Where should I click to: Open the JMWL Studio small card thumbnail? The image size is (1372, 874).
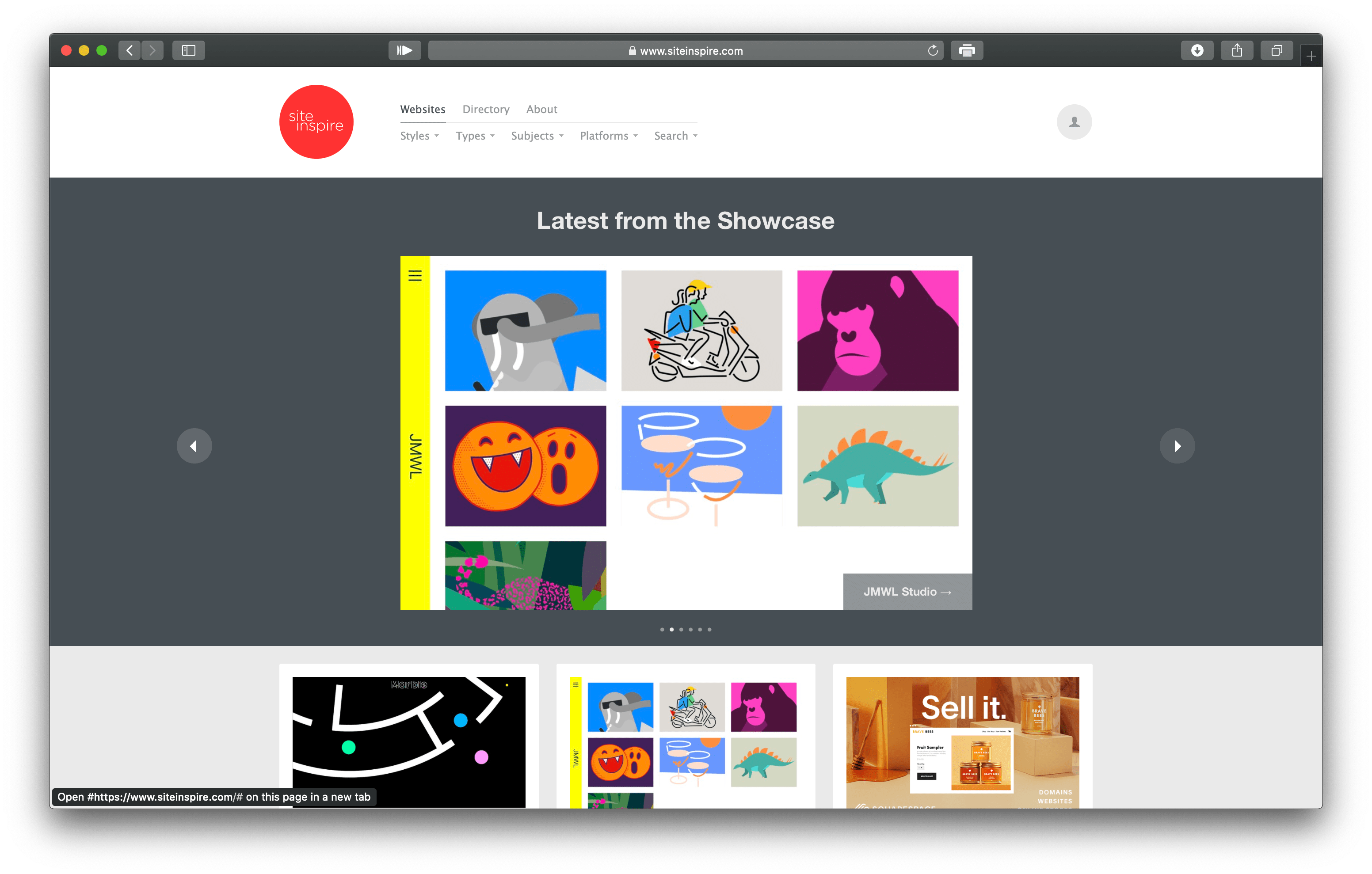(686, 742)
